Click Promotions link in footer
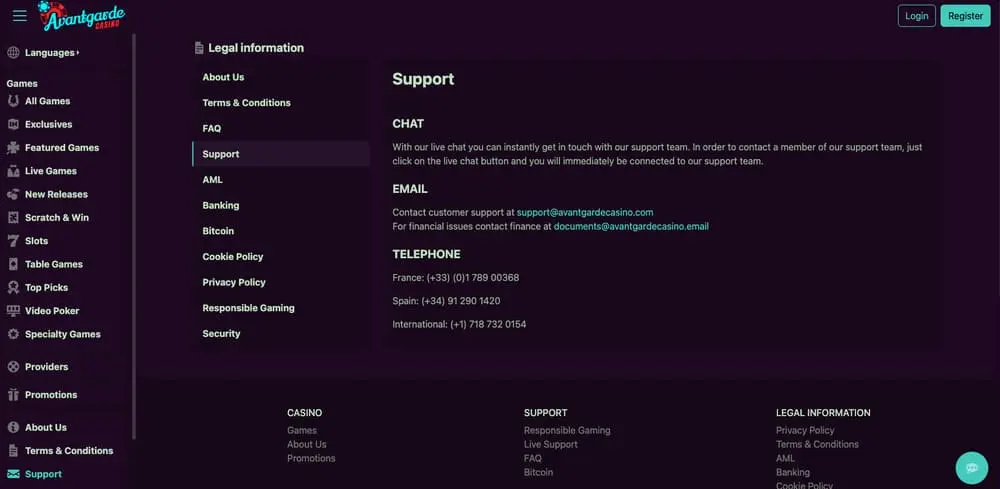The width and height of the screenshot is (1000, 489). (311, 458)
